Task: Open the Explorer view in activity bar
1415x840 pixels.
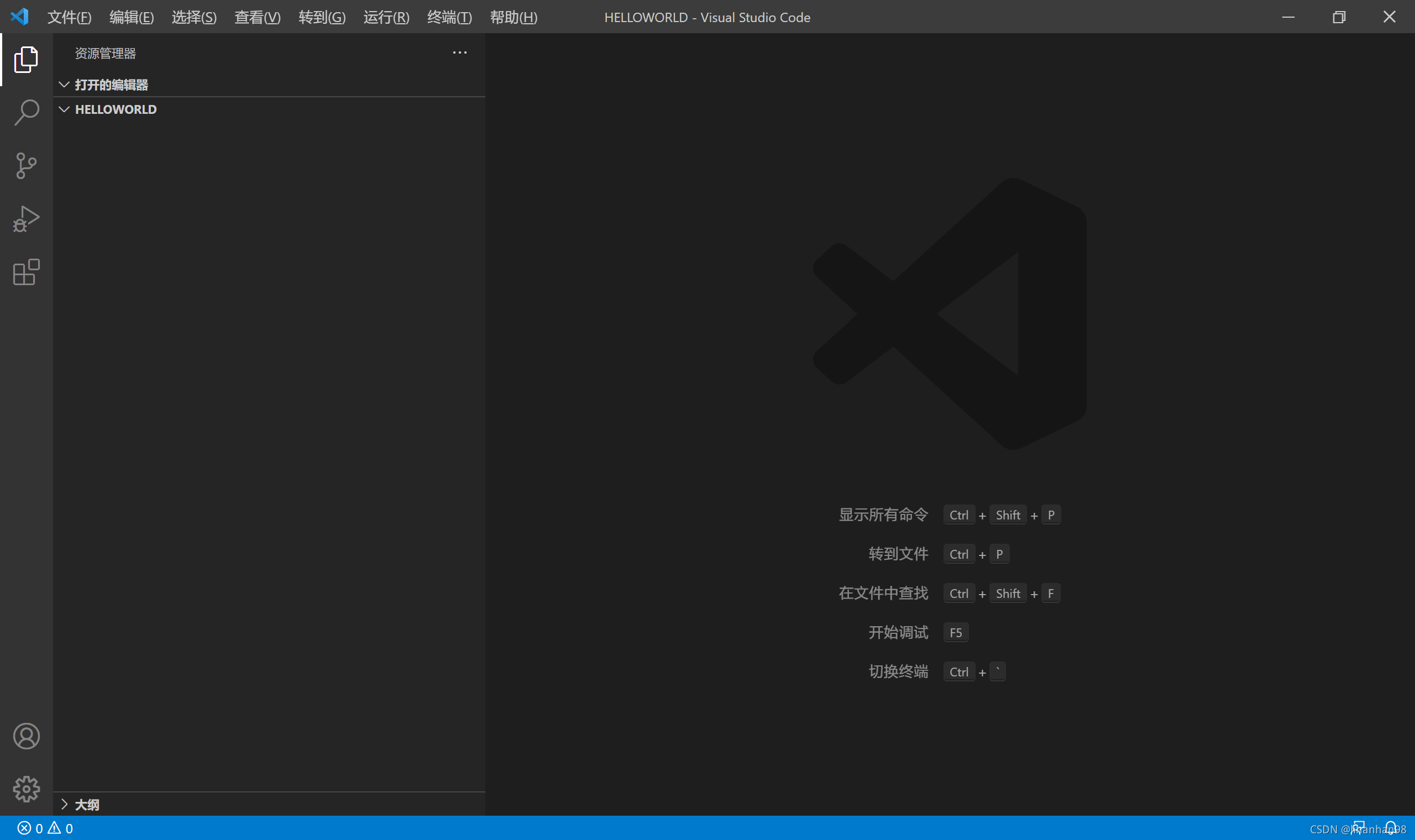Action: pos(26,60)
